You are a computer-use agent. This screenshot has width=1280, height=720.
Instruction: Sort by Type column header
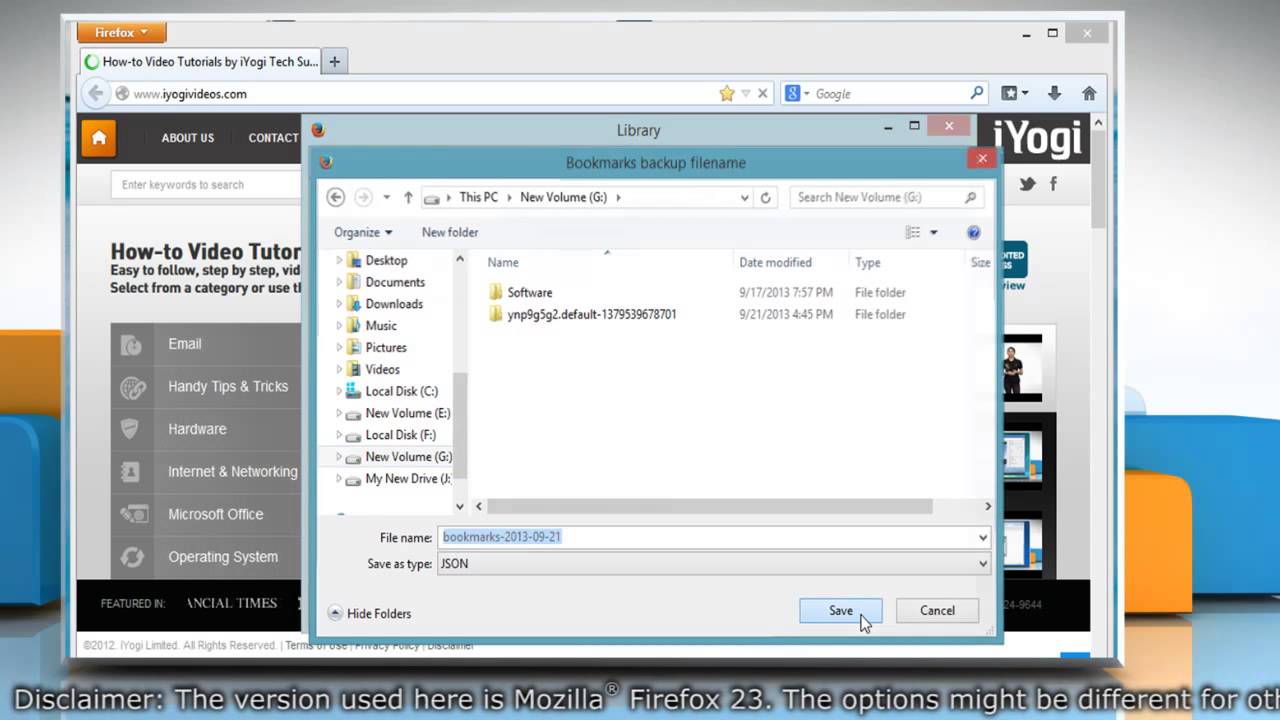867,262
